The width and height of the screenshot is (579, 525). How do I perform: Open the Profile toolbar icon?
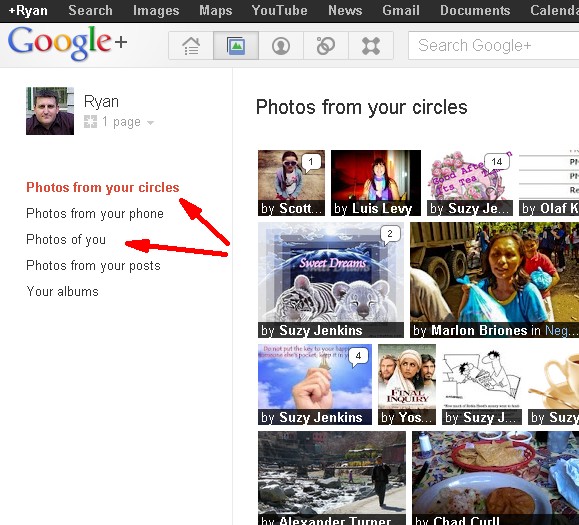[x=281, y=46]
